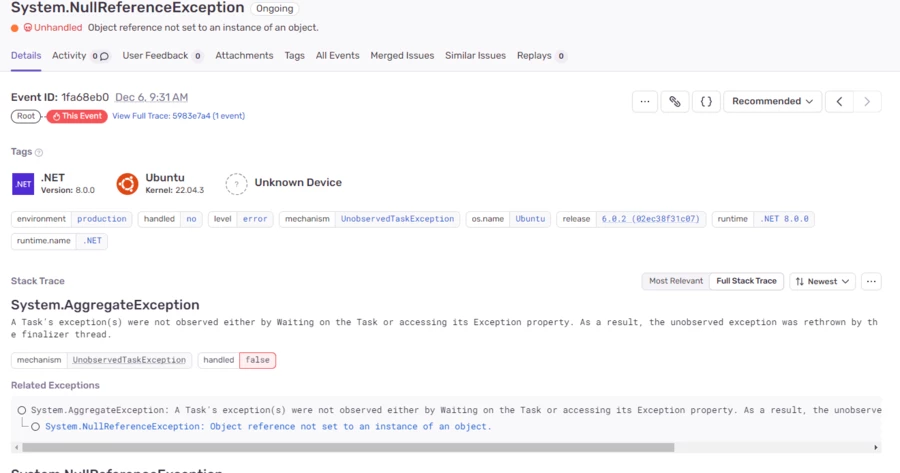Select the System.AggregateException related exception radio
This screenshot has width=900, height=473.
pos(22,410)
